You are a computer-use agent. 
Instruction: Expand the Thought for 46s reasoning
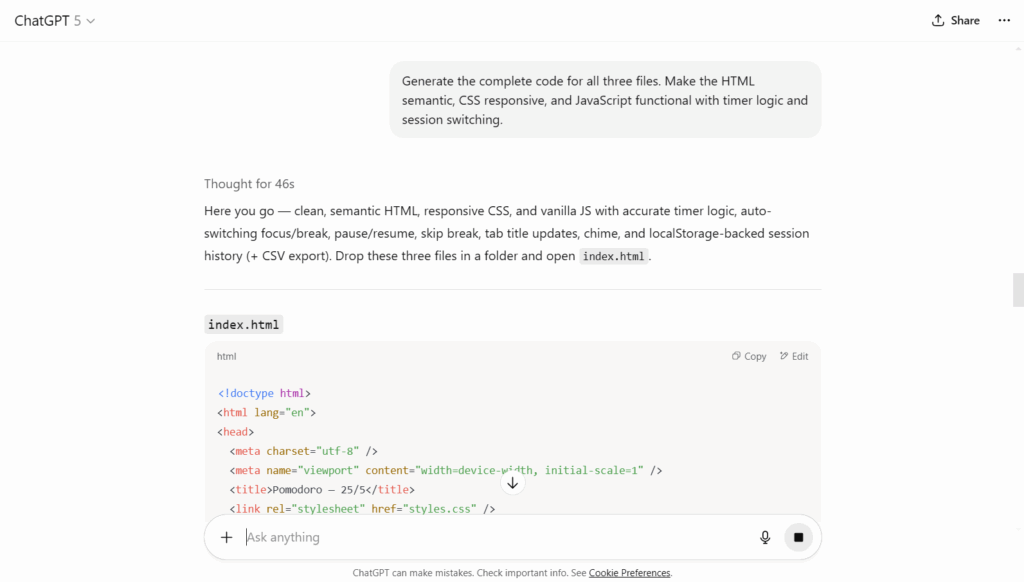(249, 184)
